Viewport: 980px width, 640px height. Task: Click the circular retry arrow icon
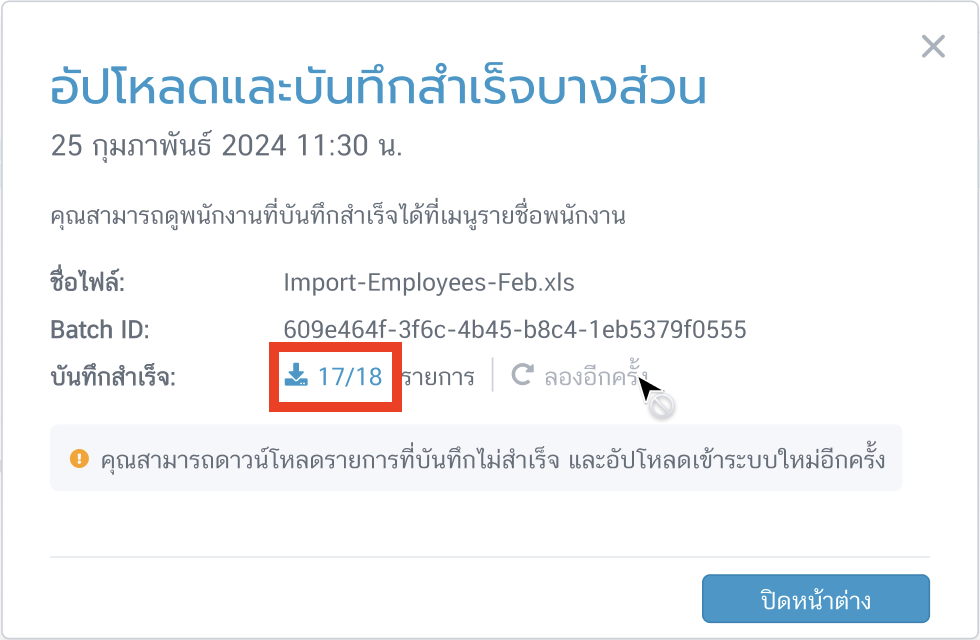(x=521, y=376)
